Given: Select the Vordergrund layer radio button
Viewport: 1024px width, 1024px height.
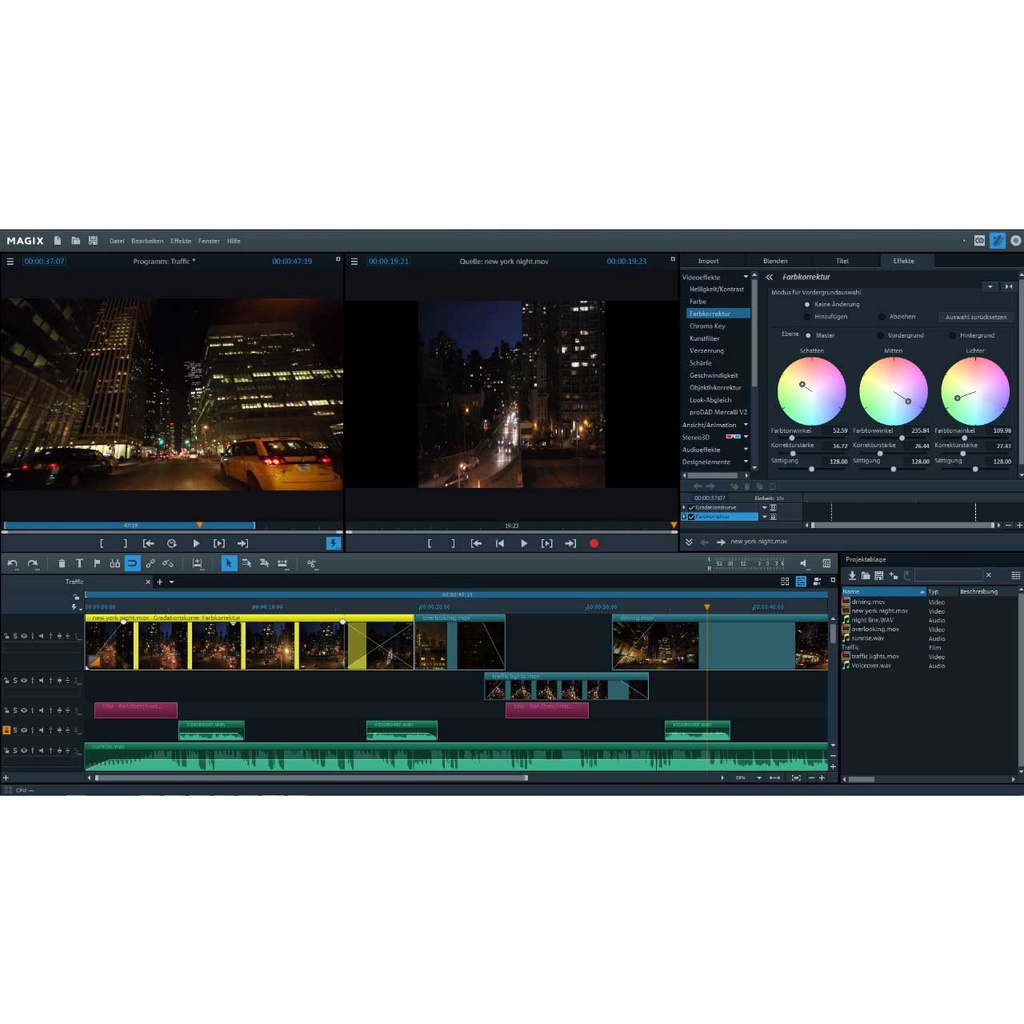Looking at the screenshot, I should pyautogui.click(x=880, y=335).
